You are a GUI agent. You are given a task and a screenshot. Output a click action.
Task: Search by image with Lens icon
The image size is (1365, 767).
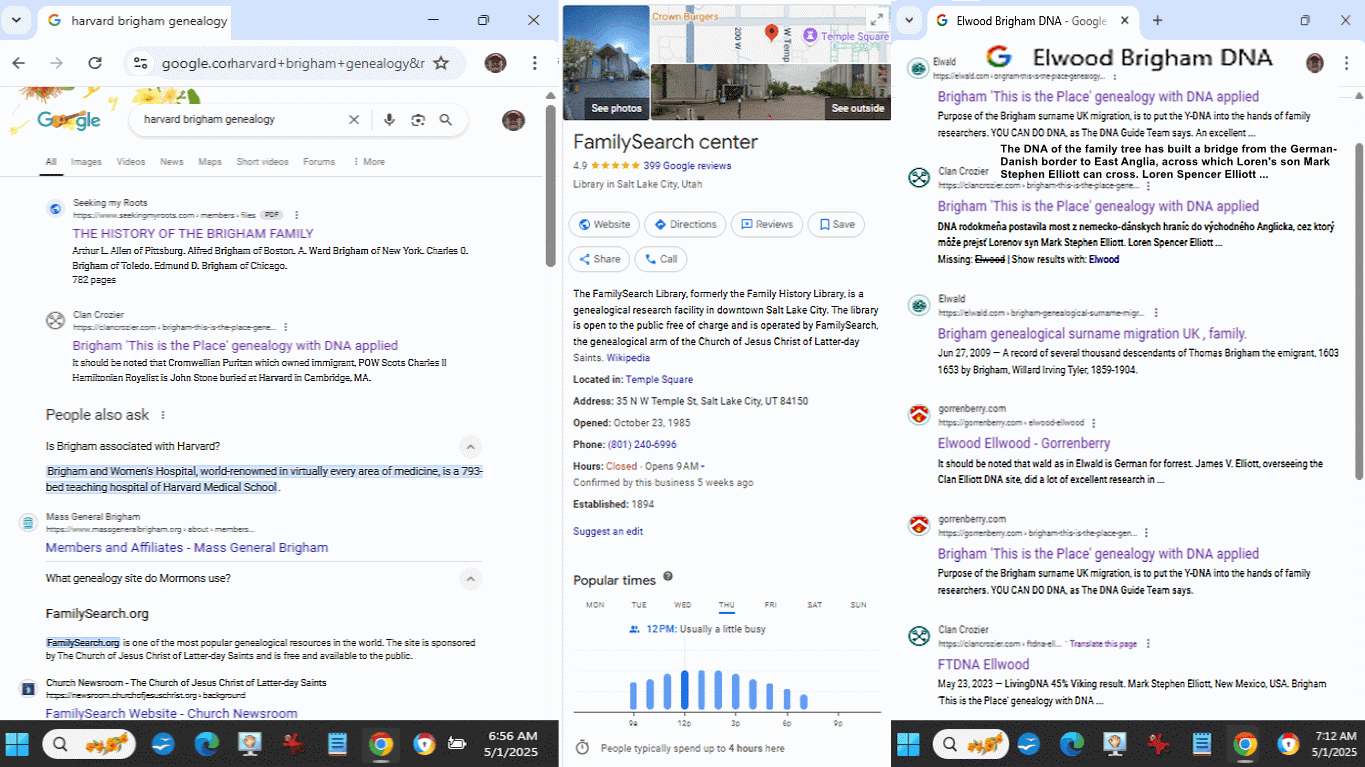click(x=418, y=120)
